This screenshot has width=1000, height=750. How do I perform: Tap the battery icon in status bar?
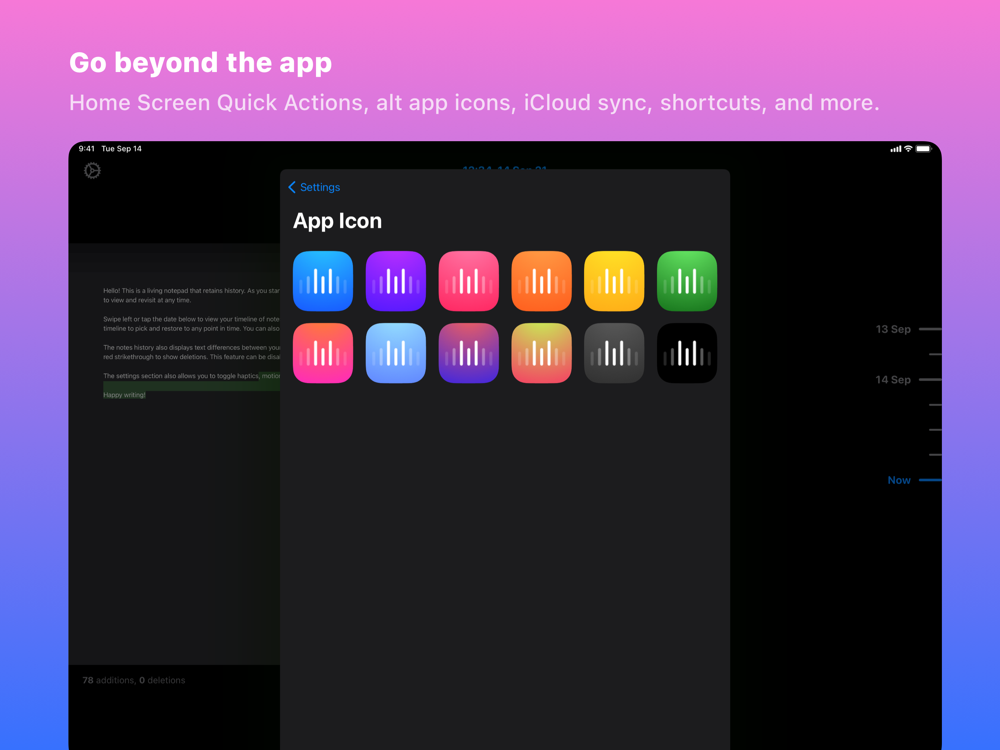click(923, 149)
